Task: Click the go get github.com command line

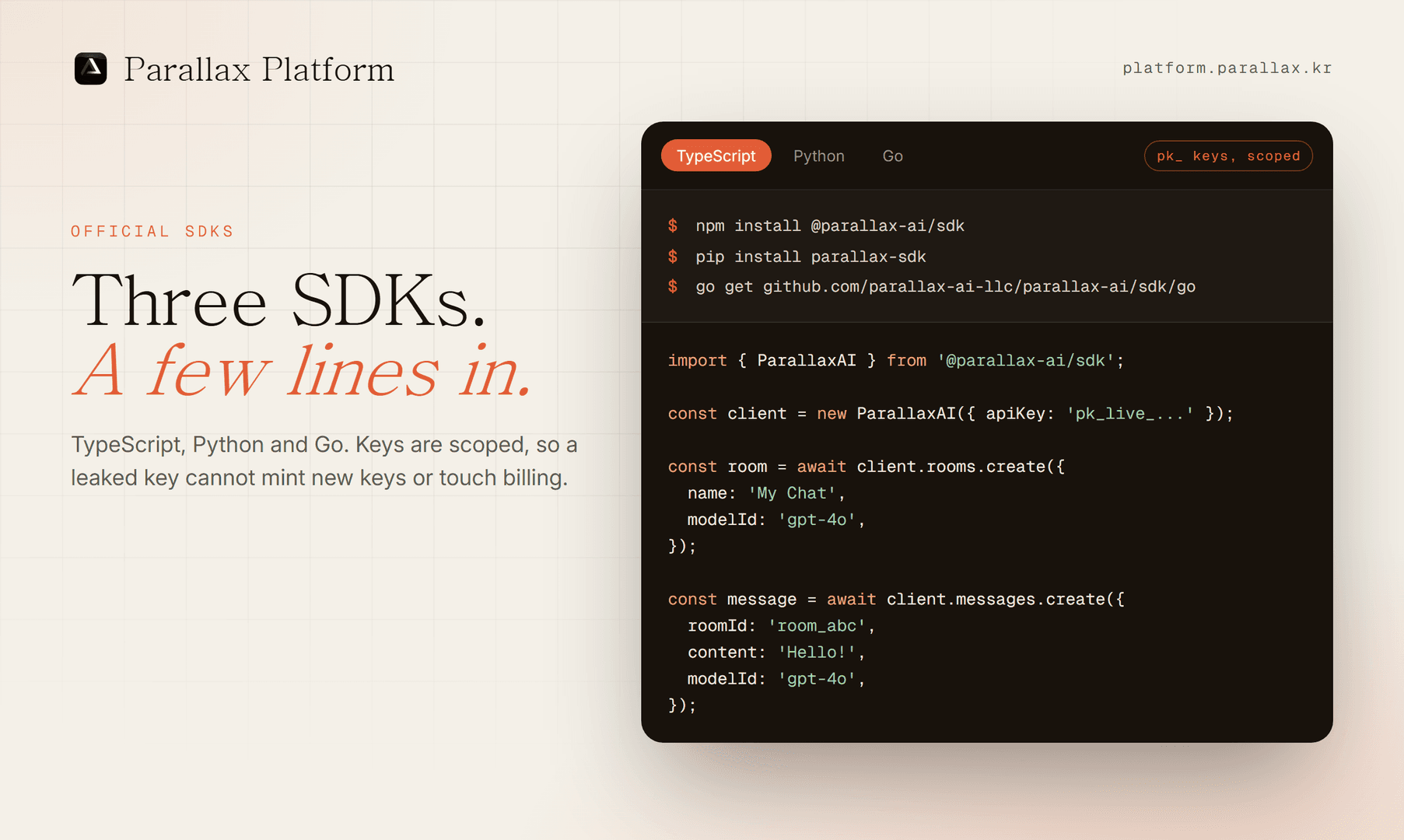Action: point(945,287)
